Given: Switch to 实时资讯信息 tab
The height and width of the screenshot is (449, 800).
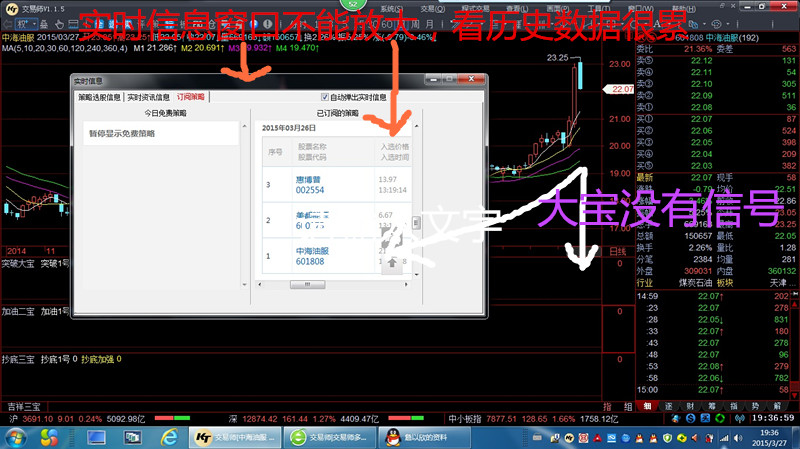Looking at the screenshot, I should [x=148, y=97].
